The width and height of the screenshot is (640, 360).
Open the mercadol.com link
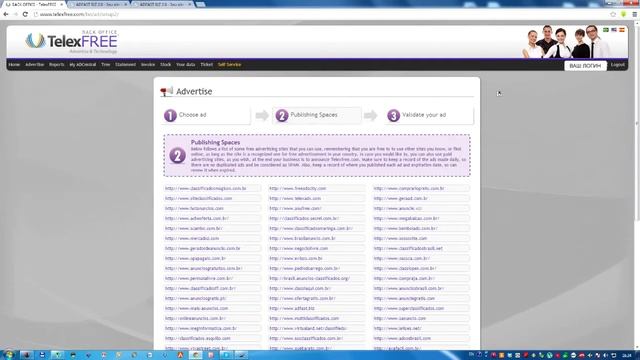pos(192,238)
